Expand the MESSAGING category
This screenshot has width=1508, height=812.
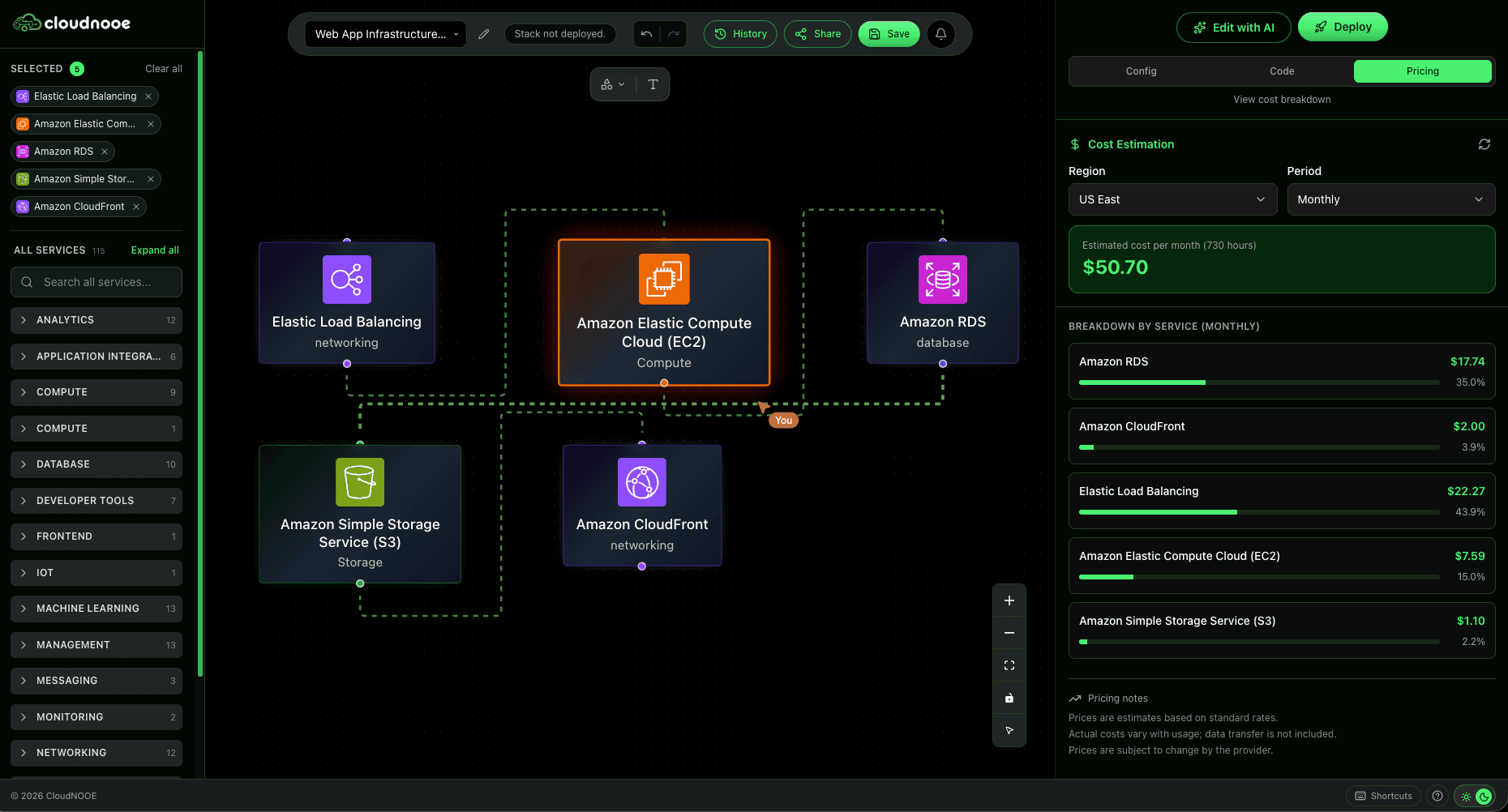coord(96,681)
